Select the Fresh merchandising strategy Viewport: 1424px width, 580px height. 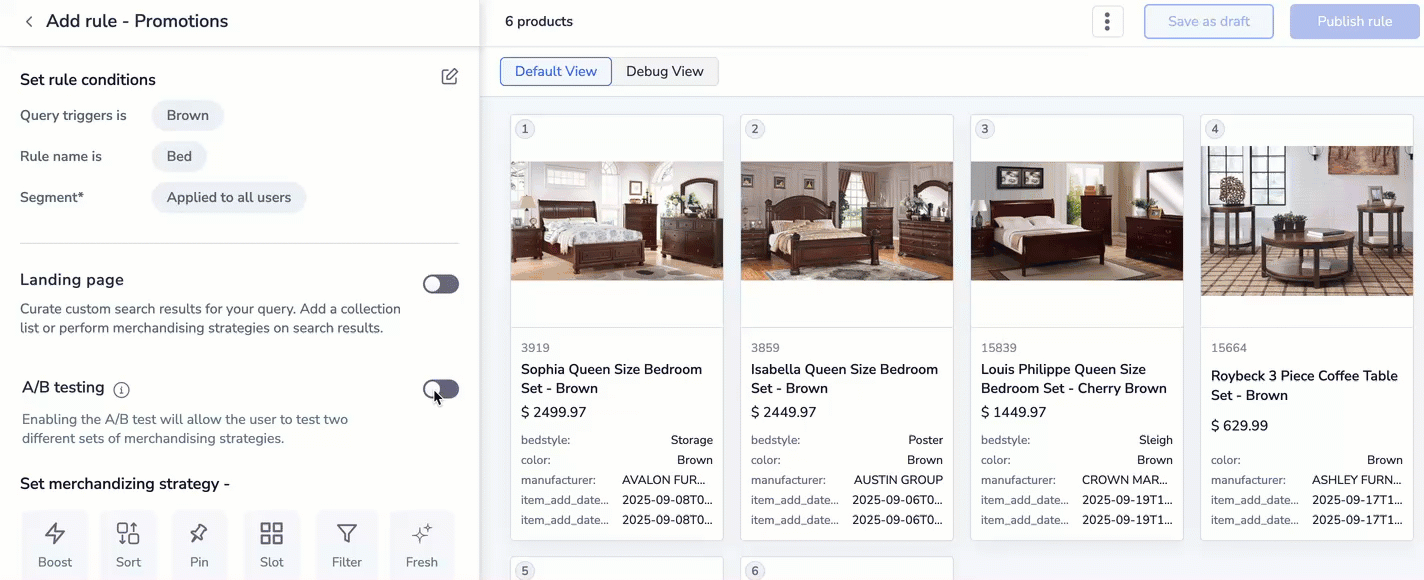pyautogui.click(x=422, y=543)
